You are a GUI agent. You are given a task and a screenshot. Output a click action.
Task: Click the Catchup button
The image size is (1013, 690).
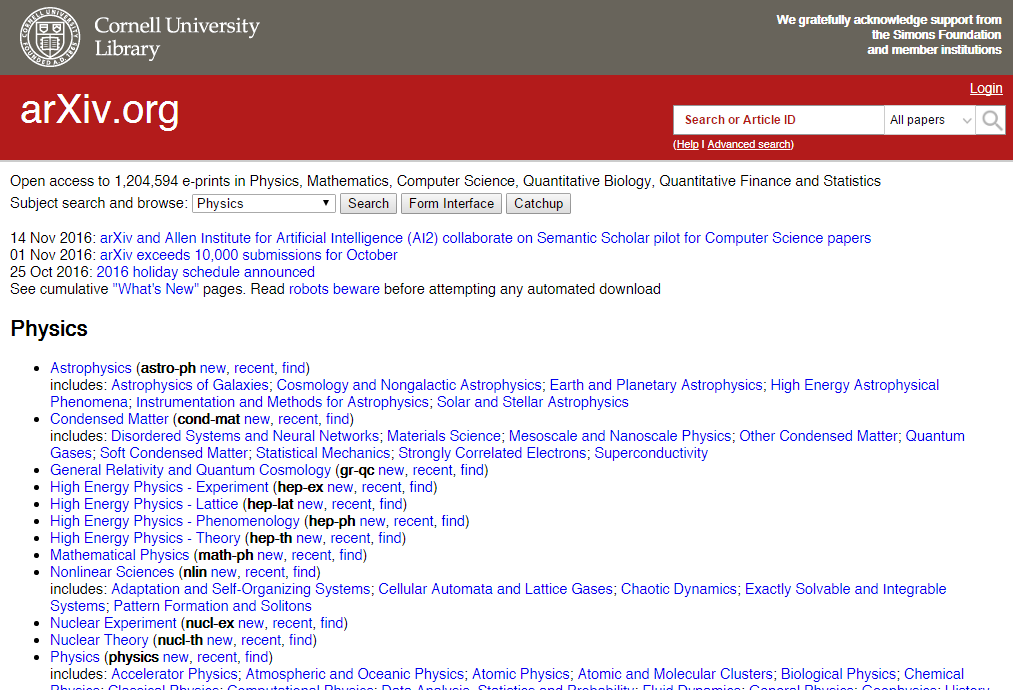(x=538, y=204)
